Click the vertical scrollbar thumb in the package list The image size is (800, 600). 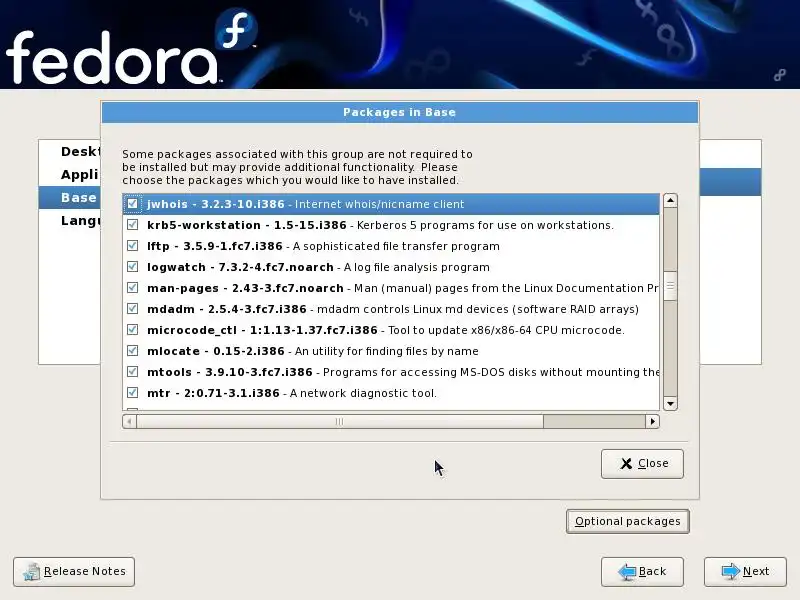(670, 286)
